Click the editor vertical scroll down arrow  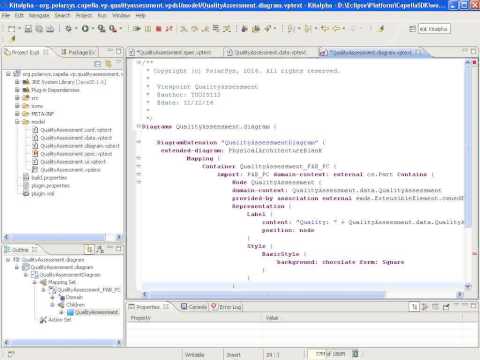click(x=468, y=286)
